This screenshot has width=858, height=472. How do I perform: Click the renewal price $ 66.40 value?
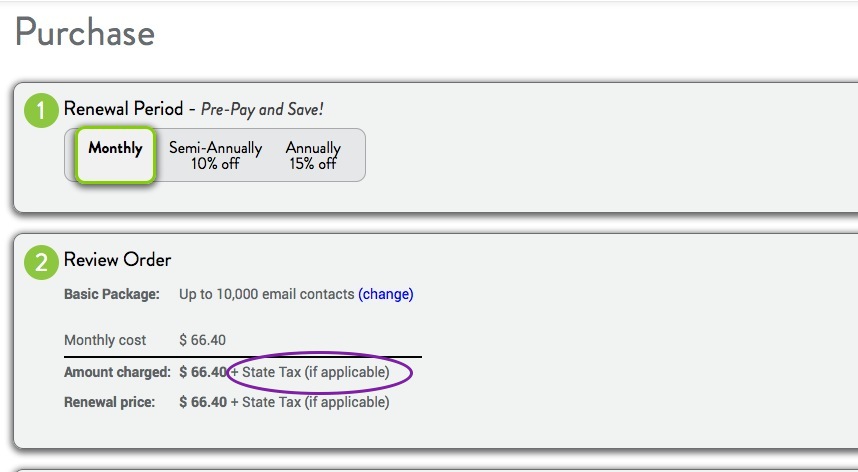pyautogui.click(x=202, y=402)
